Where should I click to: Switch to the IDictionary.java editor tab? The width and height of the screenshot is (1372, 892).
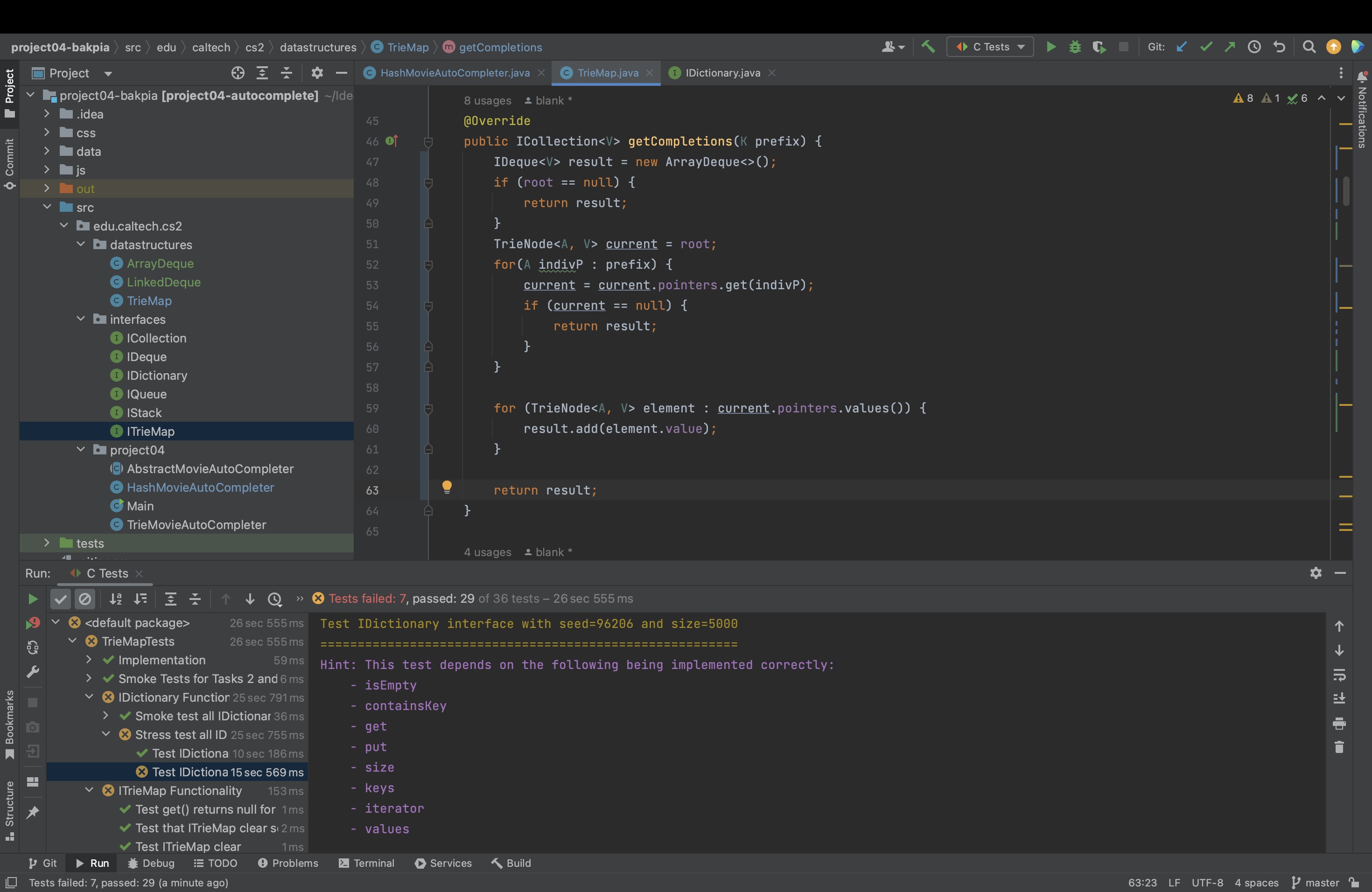[x=722, y=73]
